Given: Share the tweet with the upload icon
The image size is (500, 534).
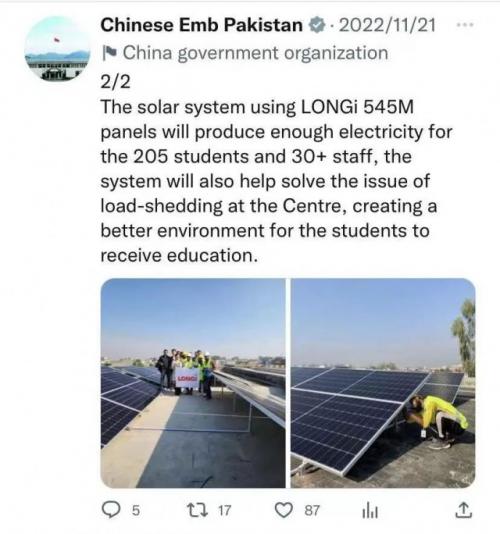Looking at the screenshot, I should click(464, 510).
